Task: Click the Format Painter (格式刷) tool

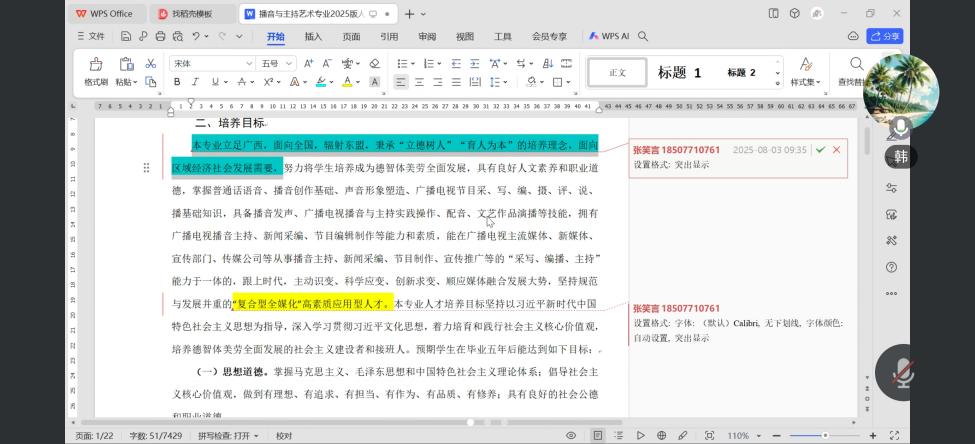Action: pos(96,72)
